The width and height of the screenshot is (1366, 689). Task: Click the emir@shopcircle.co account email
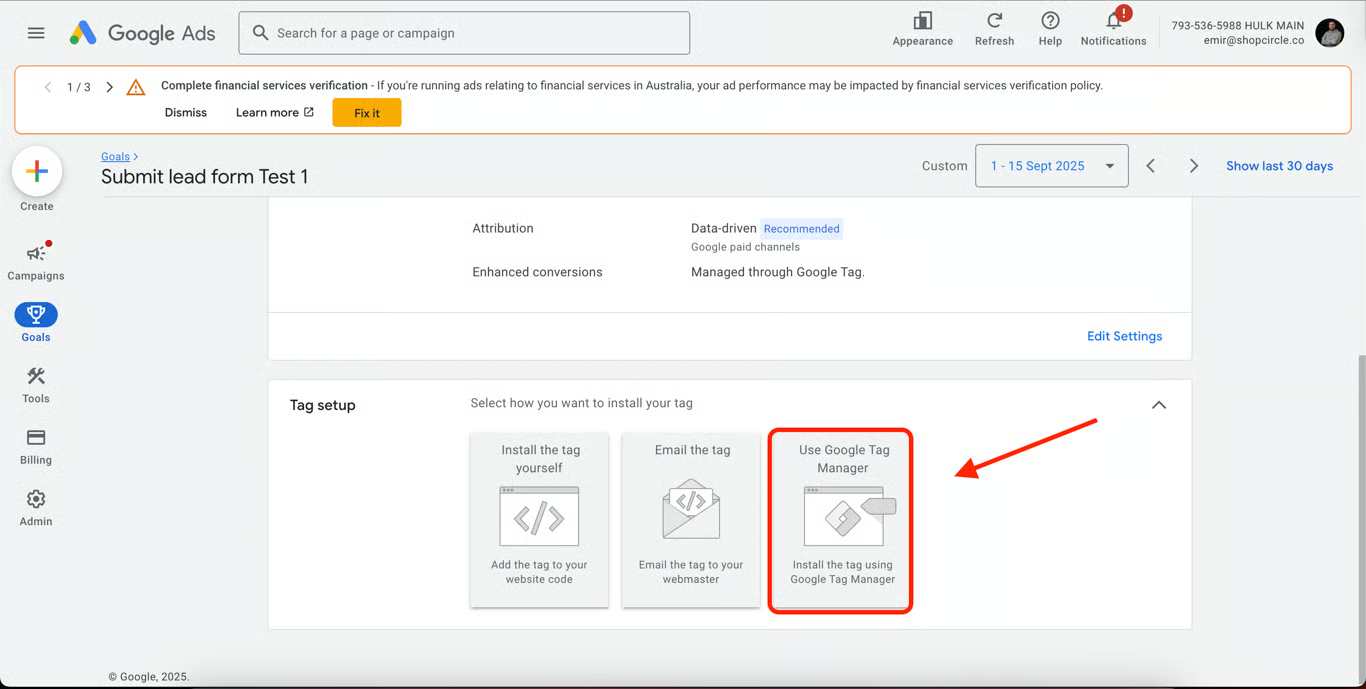(1254, 40)
